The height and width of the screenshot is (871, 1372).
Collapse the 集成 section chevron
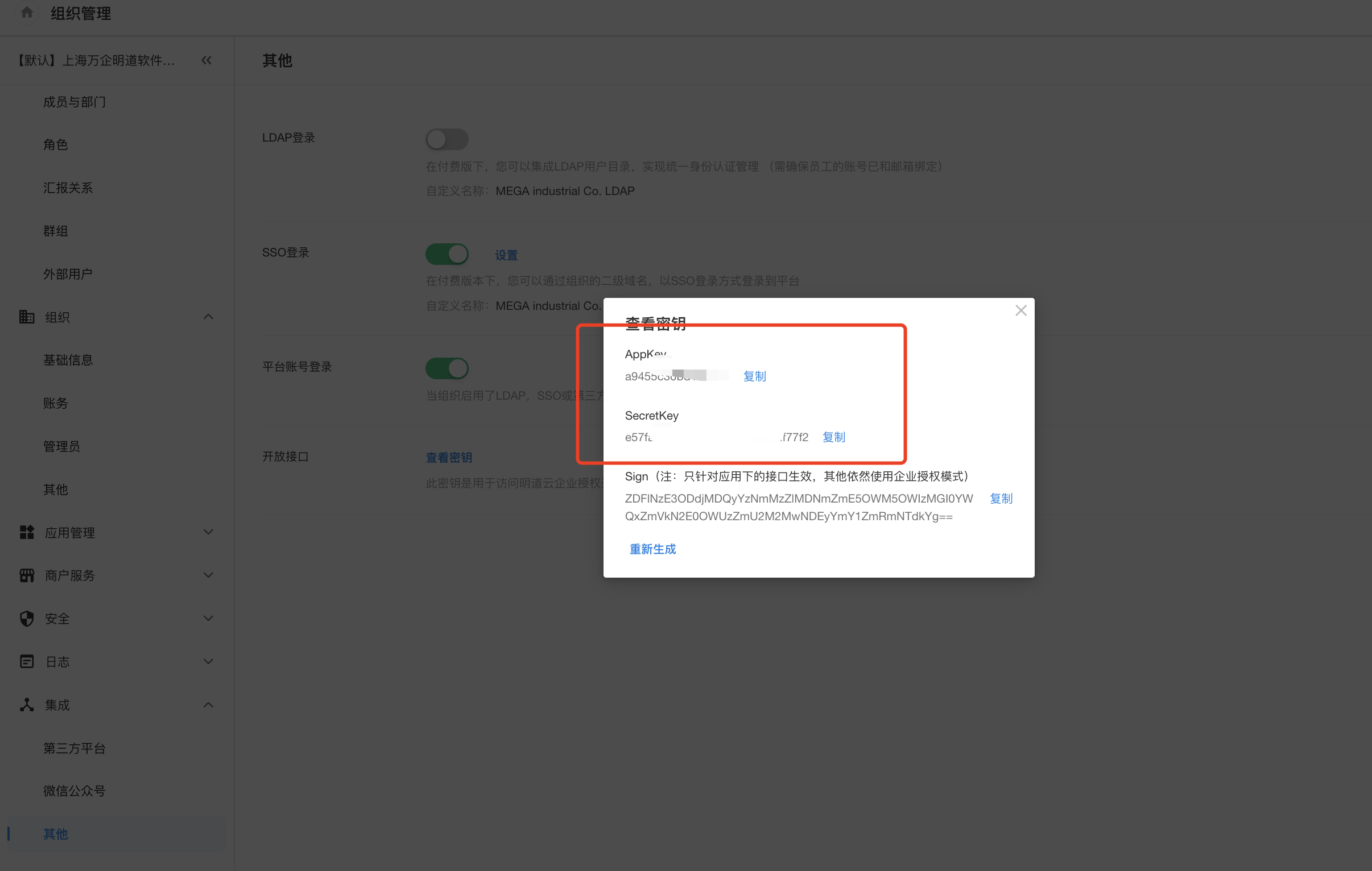(x=208, y=704)
